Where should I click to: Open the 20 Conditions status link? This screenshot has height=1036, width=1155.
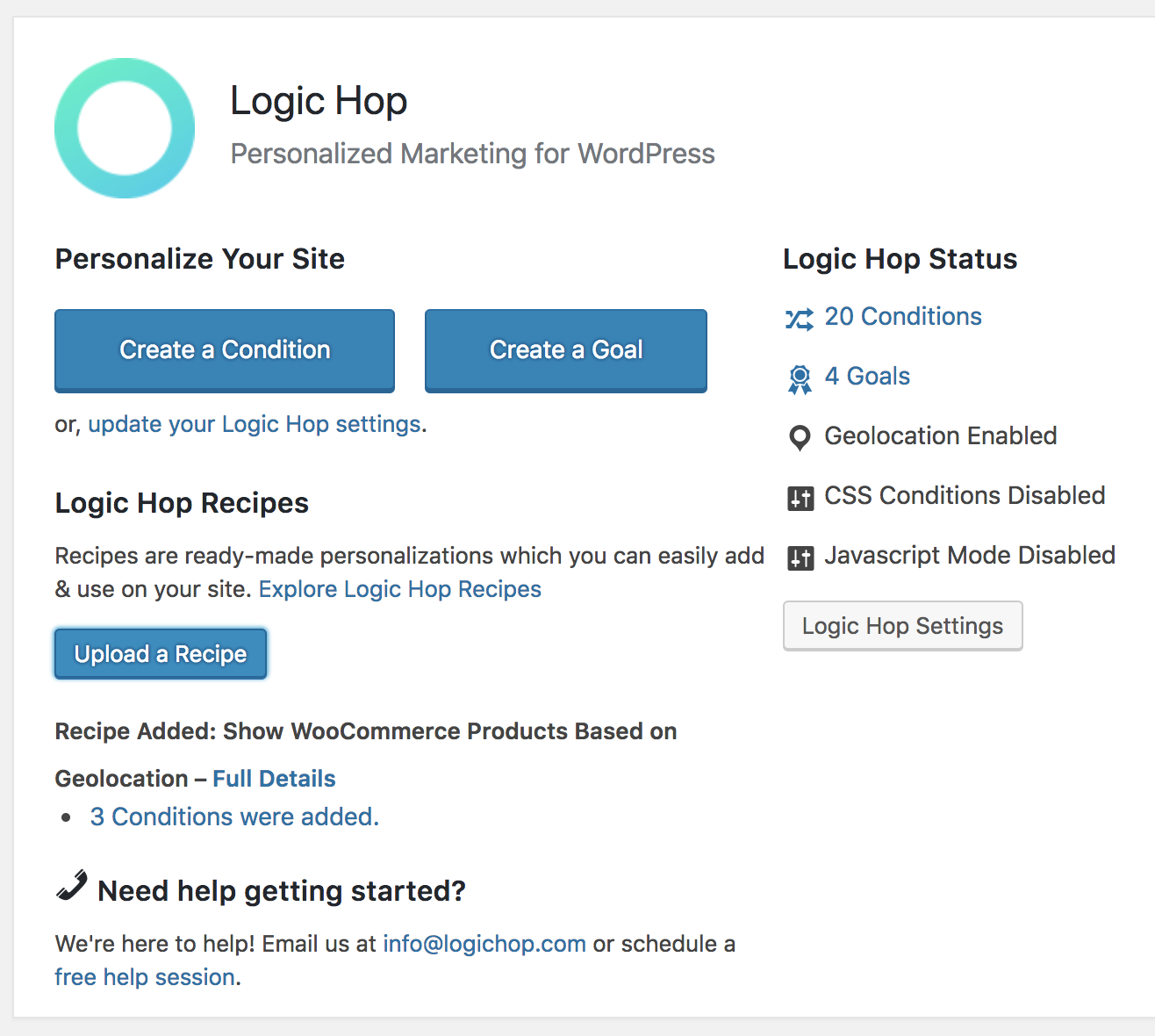903,317
